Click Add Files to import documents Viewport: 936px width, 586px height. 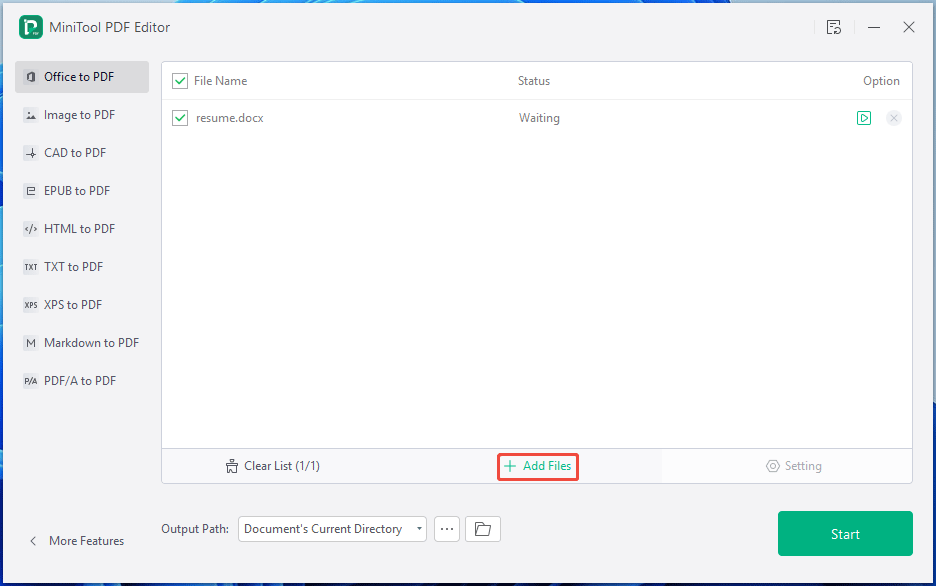coord(537,466)
